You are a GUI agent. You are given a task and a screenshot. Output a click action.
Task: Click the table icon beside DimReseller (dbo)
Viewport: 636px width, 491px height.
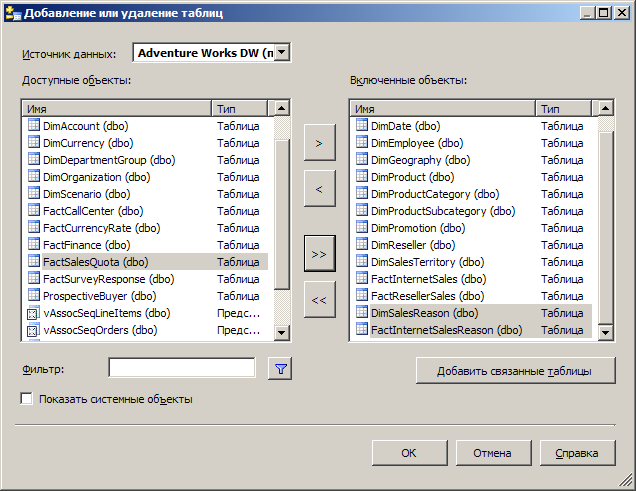point(361,244)
